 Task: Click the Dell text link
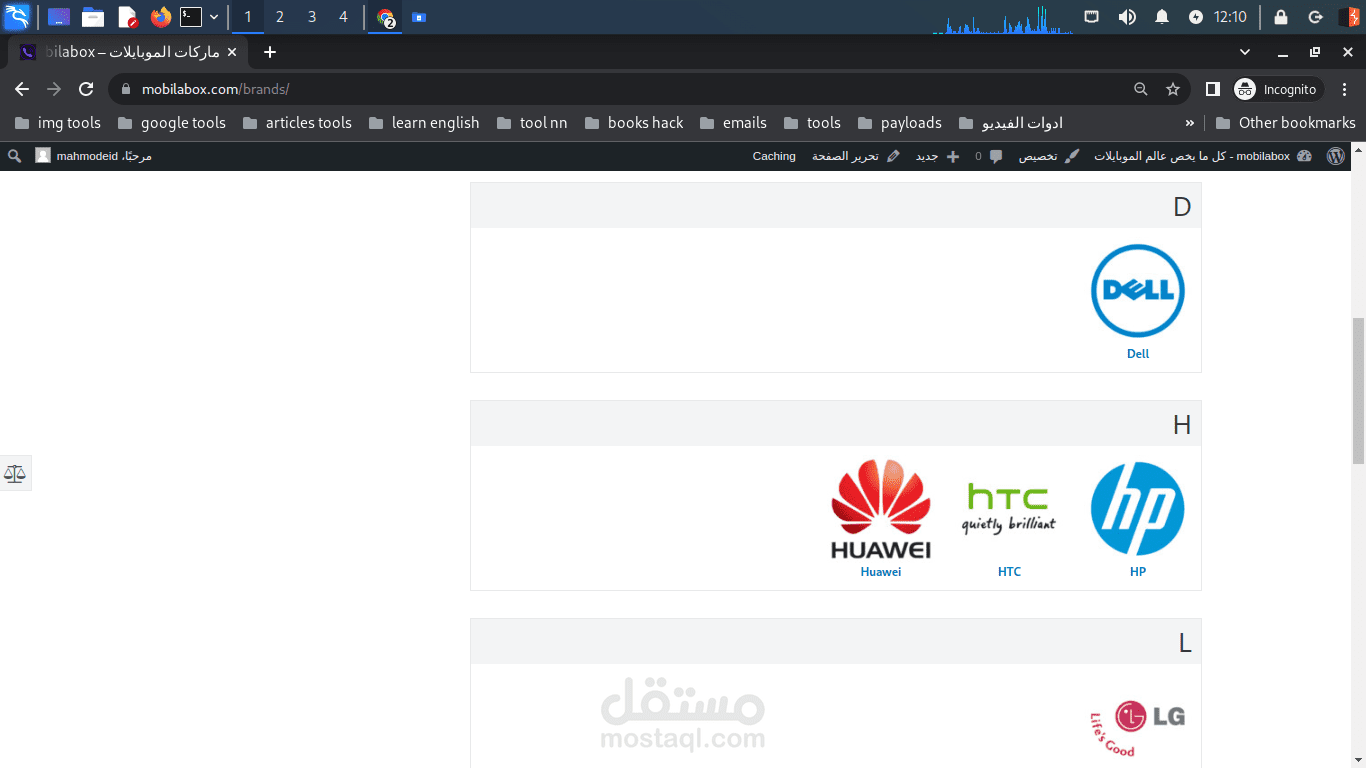(x=1138, y=354)
